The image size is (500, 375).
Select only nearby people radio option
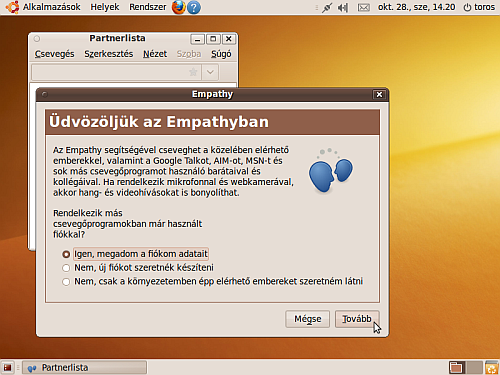(212, 282)
